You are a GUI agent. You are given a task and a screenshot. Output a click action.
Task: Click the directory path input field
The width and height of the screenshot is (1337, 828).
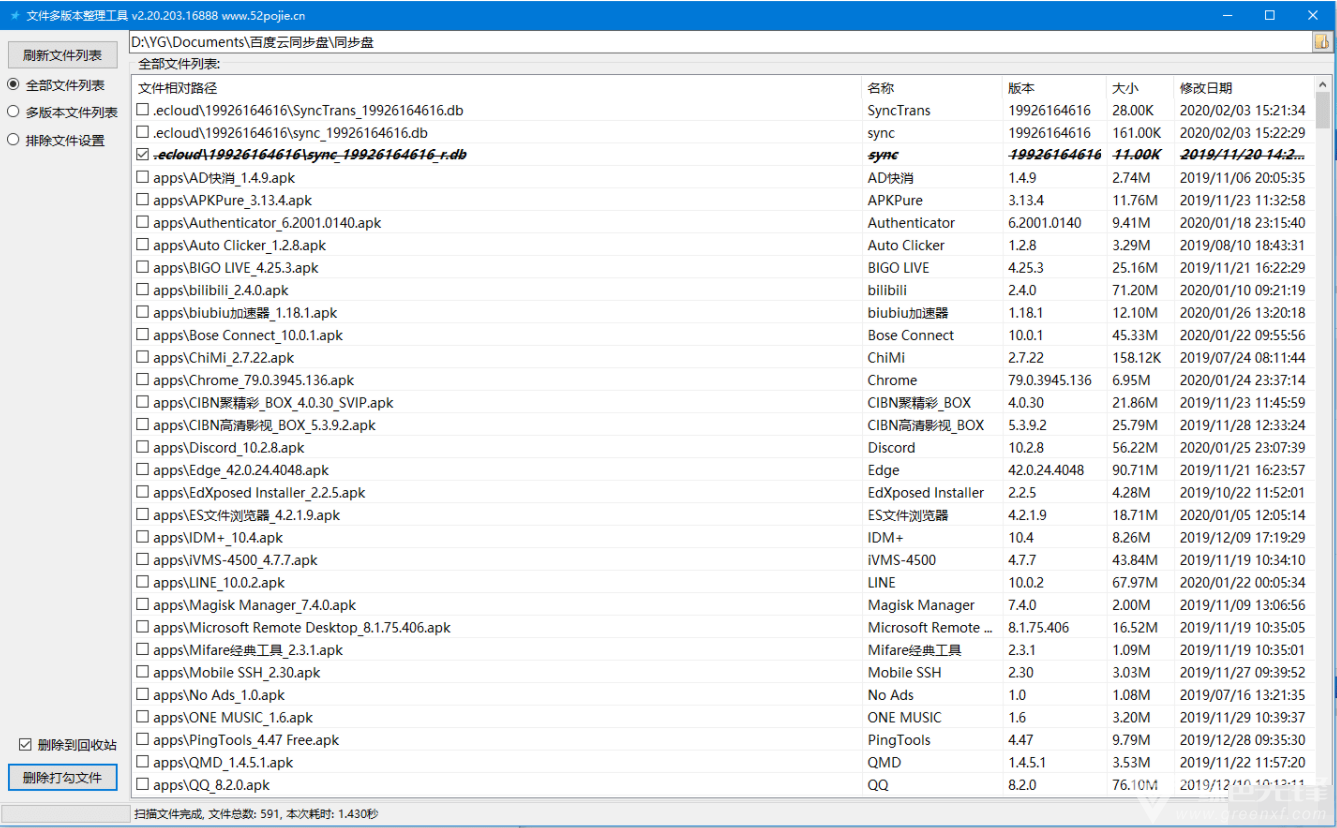pos(721,42)
